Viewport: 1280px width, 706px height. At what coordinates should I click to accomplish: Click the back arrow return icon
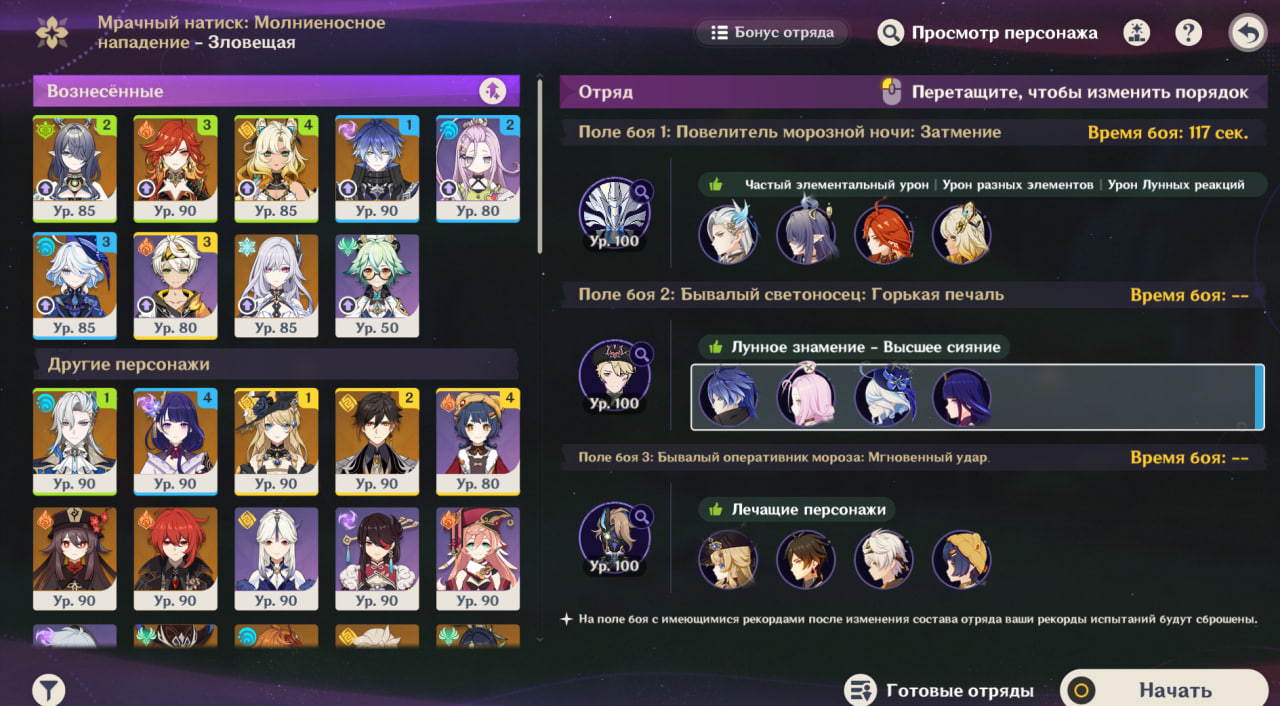(x=1247, y=33)
